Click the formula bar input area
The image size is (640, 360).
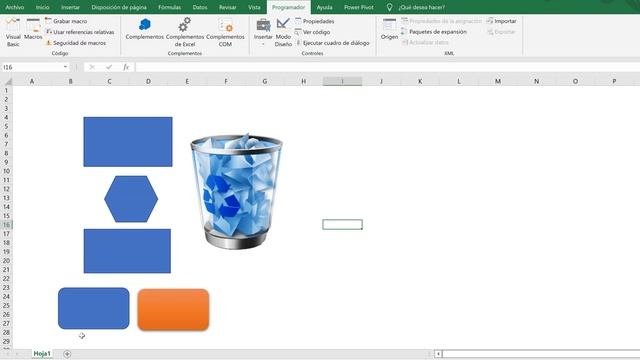(x=387, y=67)
